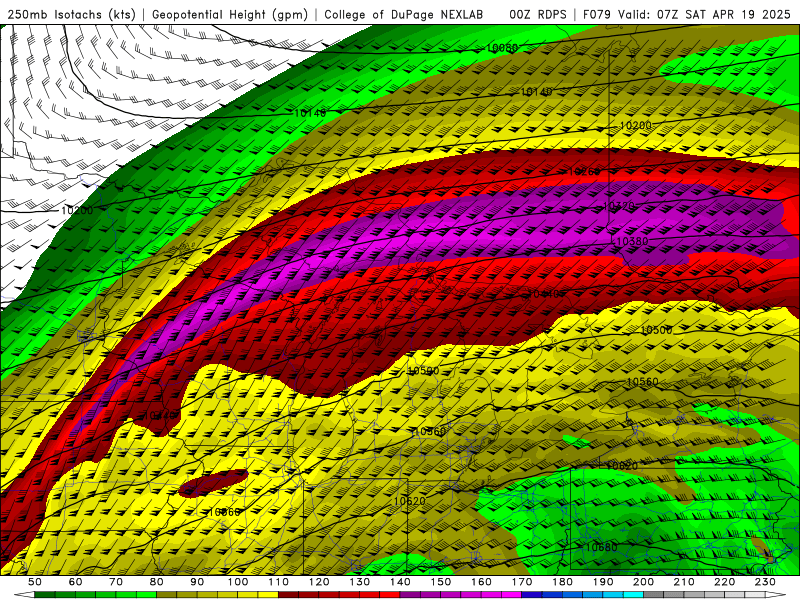Viewport: 800px width, 600px height.
Task: Click the '250mb Isotachs (kts)' title text
Action: [x=72, y=15]
